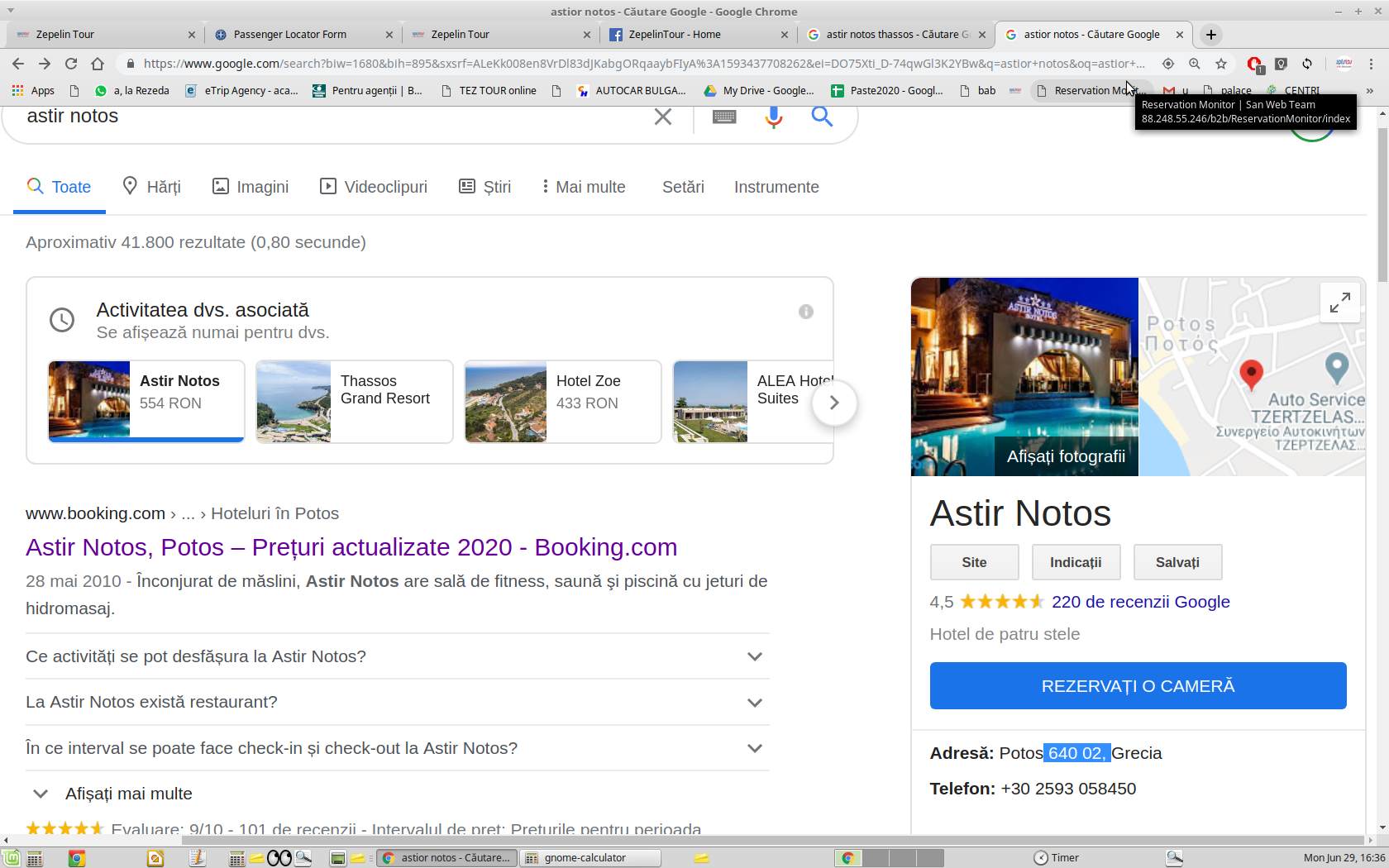Bookmark this page with the star icon
Viewport: 1389px width, 868px height.
pos(1221,64)
